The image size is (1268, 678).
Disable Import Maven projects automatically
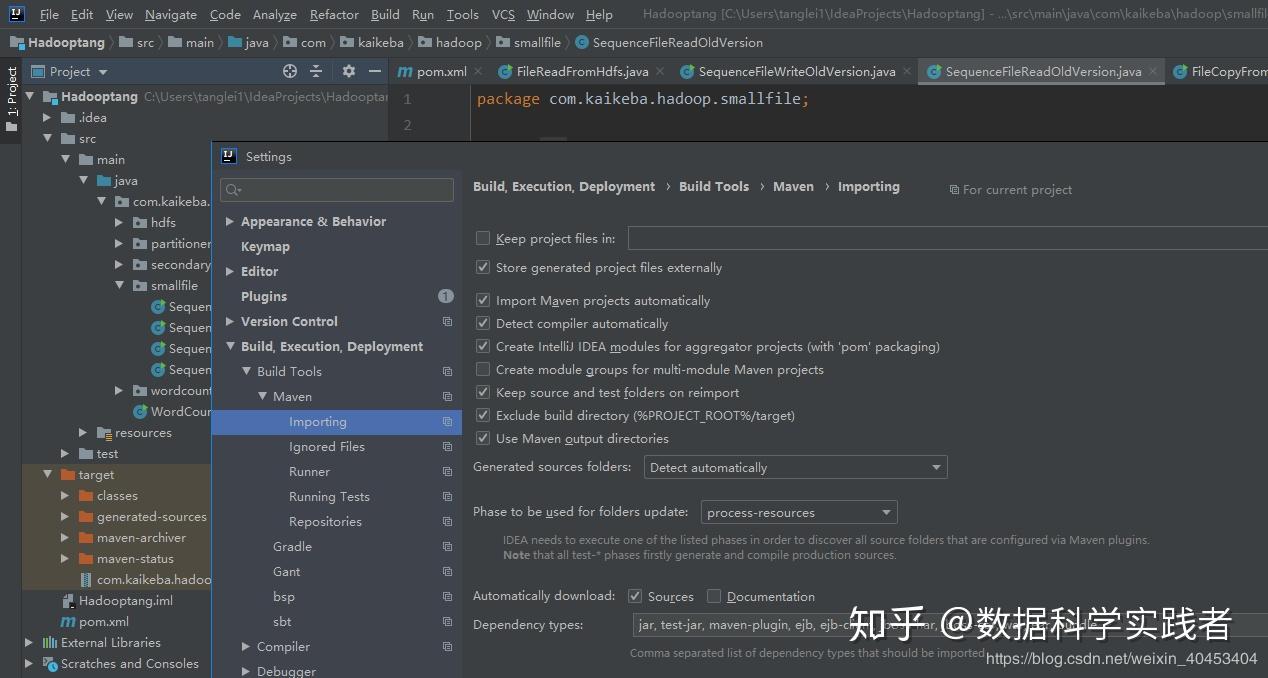[483, 301]
